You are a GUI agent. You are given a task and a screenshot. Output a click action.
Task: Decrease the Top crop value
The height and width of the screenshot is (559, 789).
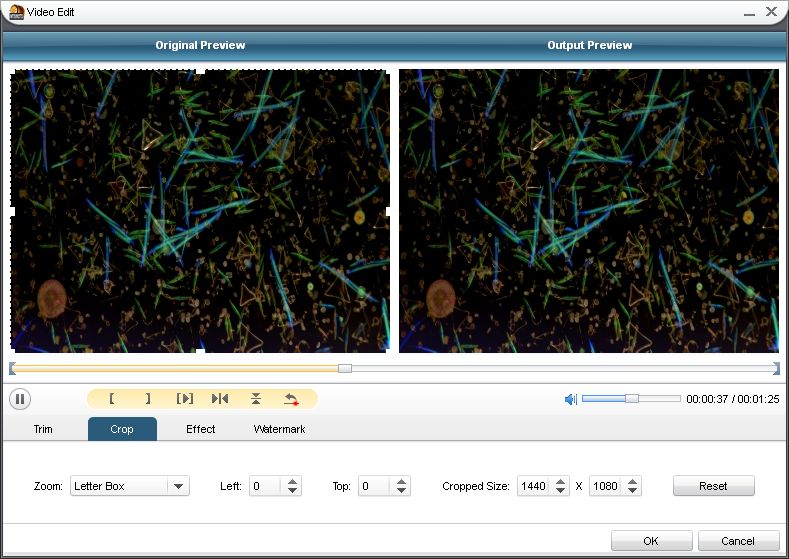[401, 491]
